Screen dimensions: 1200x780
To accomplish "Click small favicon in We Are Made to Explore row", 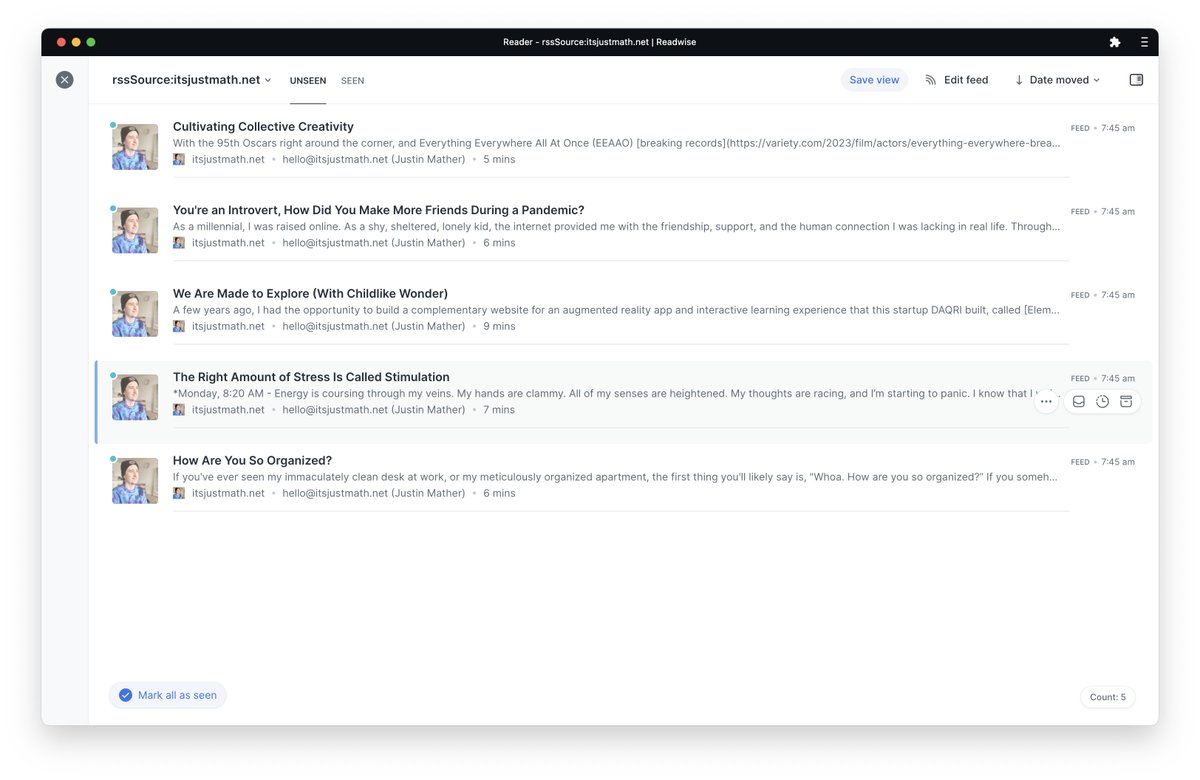I will (x=179, y=326).
